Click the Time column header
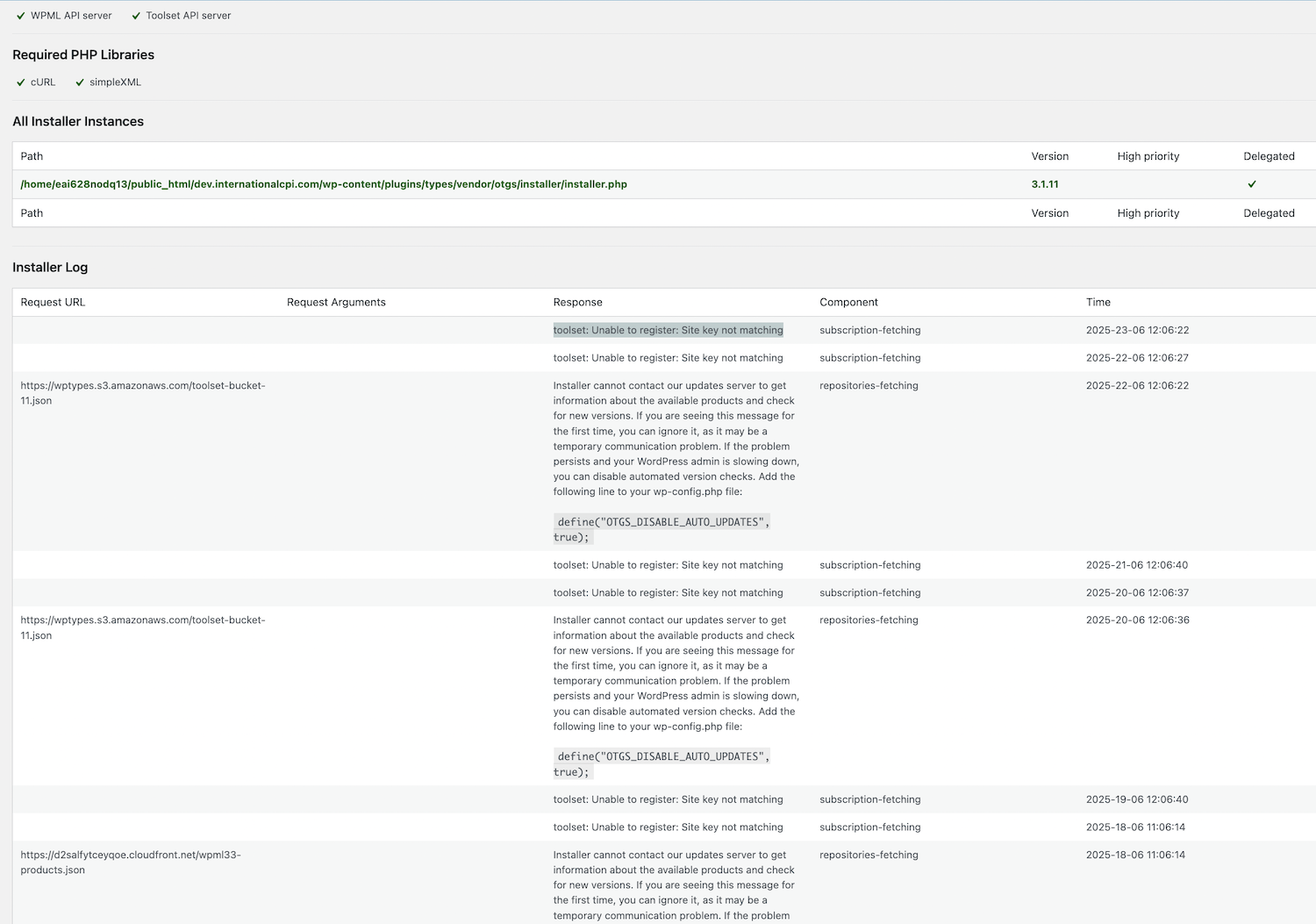The width and height of the screenshot is (1316, 924). (1098, 302)
